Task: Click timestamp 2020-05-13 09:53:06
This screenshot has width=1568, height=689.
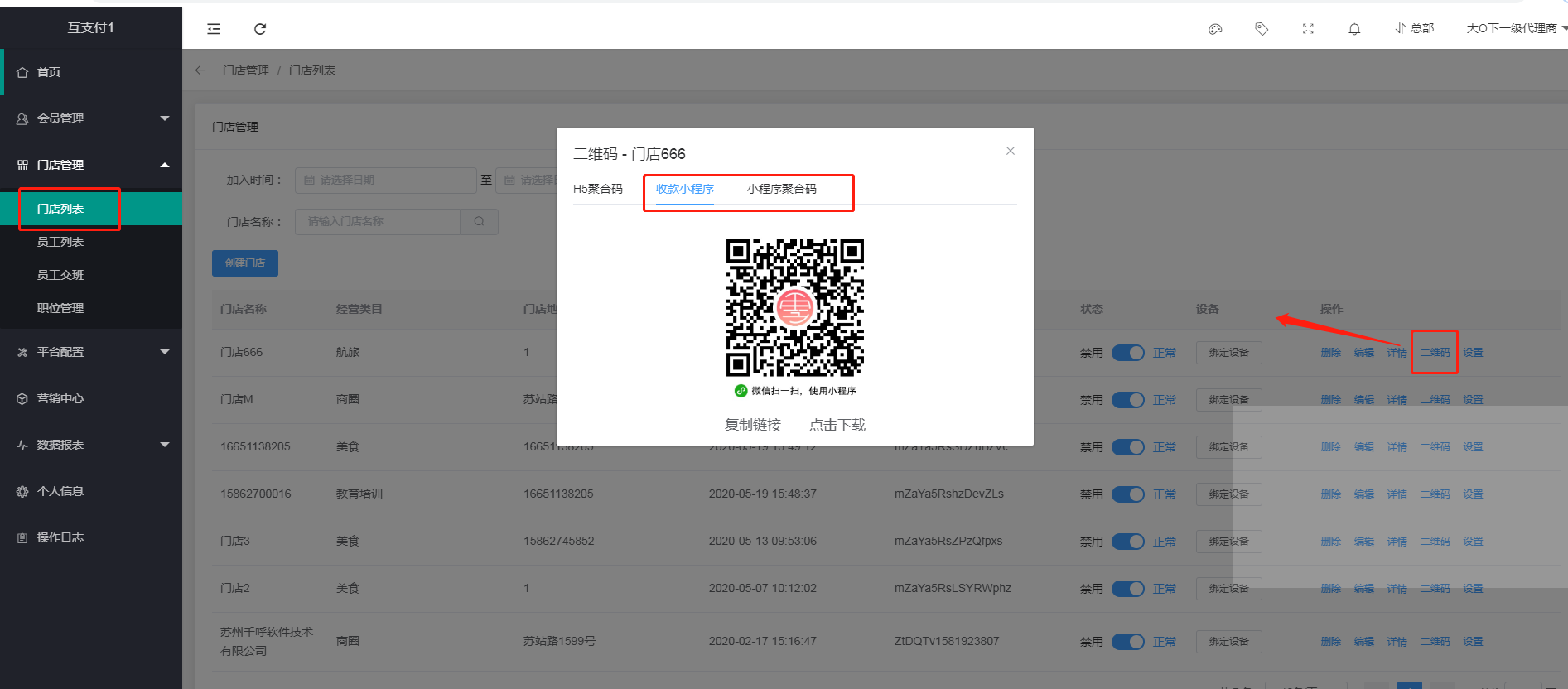Action: (763, 541)
